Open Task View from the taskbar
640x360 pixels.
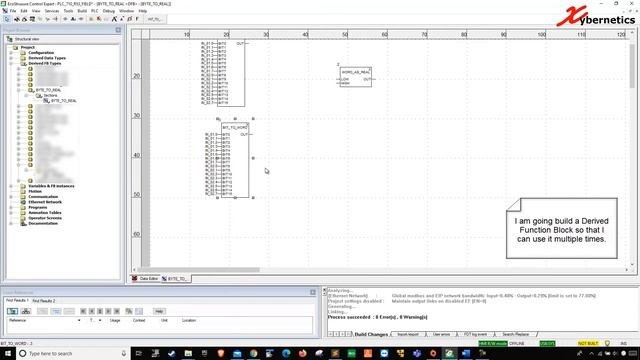click(x=139, y=353)
